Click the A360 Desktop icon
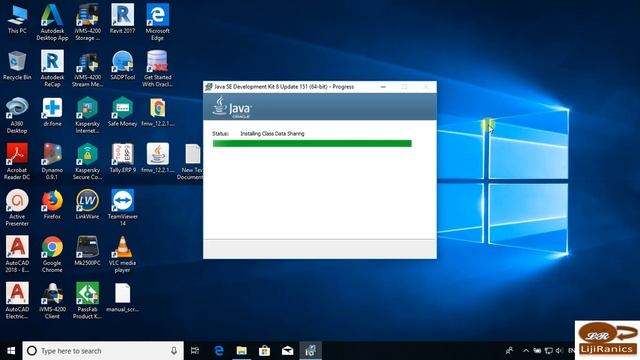 pos(17,115)
